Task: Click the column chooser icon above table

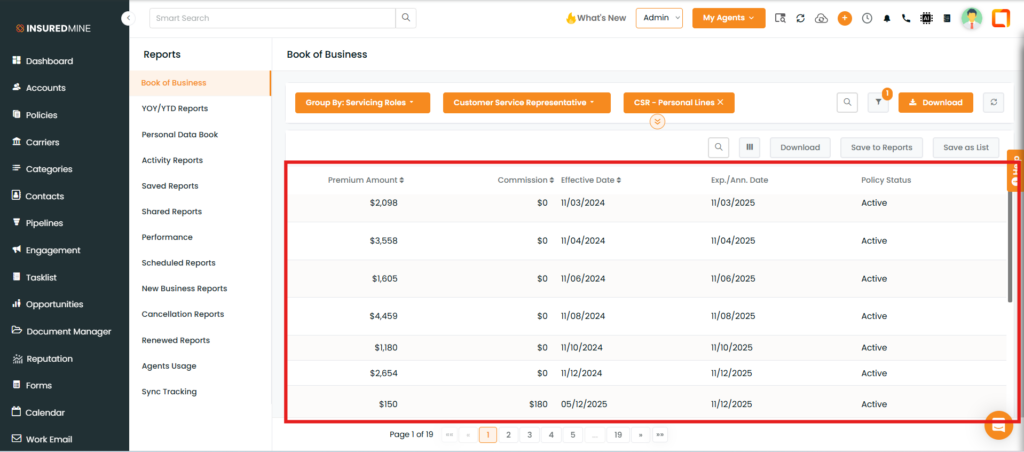Action: 749,147
